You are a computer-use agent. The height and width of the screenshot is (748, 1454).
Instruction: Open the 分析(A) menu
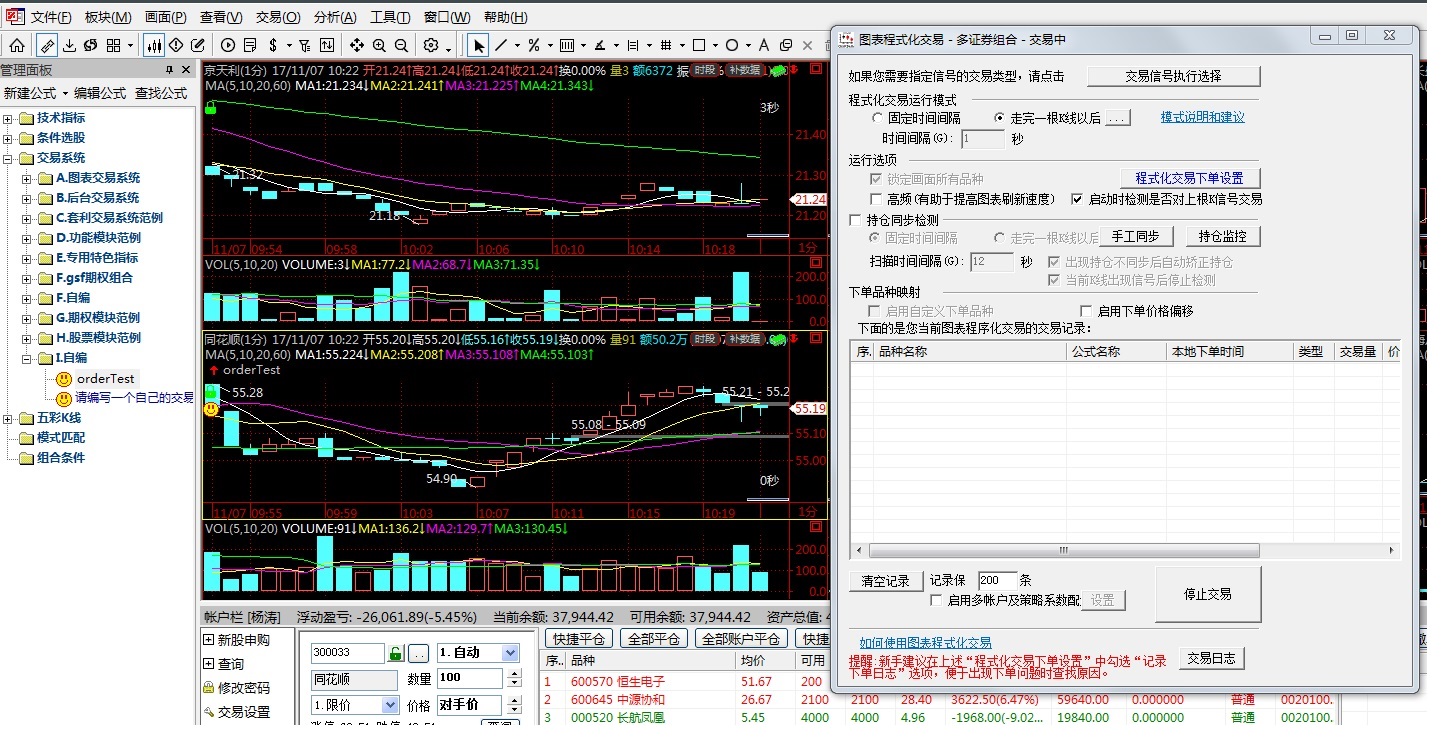pos(335,17)
